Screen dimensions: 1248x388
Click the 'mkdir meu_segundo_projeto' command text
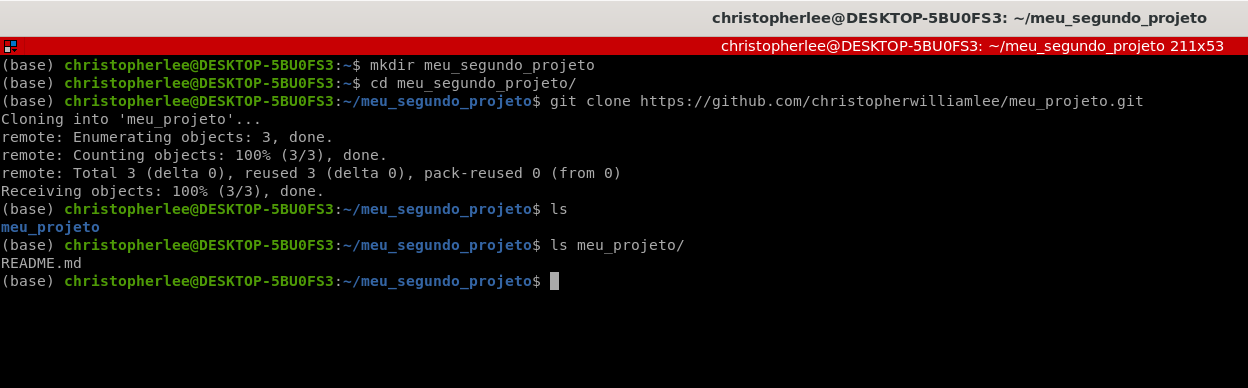click(x=482, y=65)
